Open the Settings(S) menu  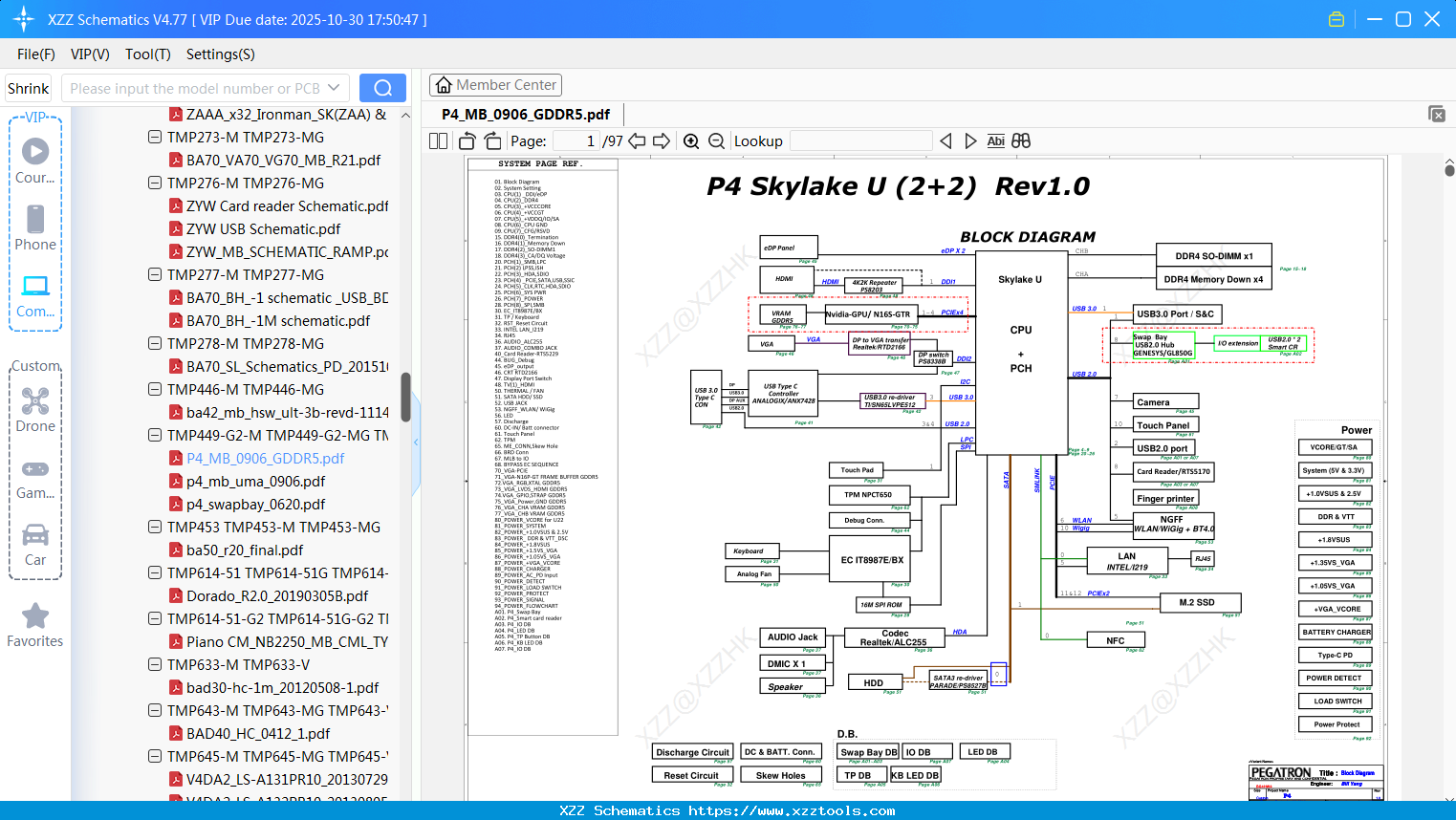point(220,54)
